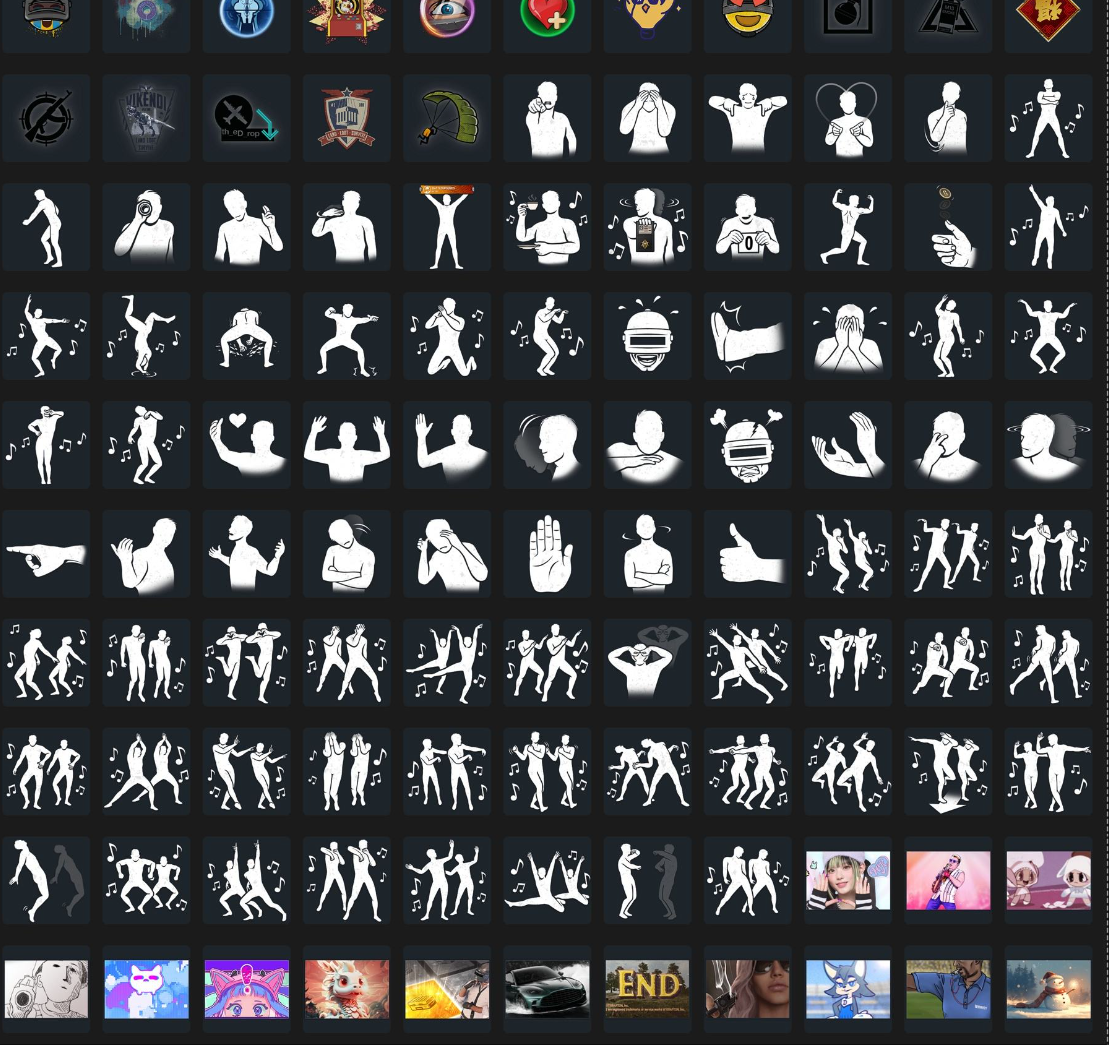The width and height of the screenshot is (1109, 1045).
Task: Select the pink cat-ear anime girl thumbnail
Action: pyautogui.click(x=247, y=989)
